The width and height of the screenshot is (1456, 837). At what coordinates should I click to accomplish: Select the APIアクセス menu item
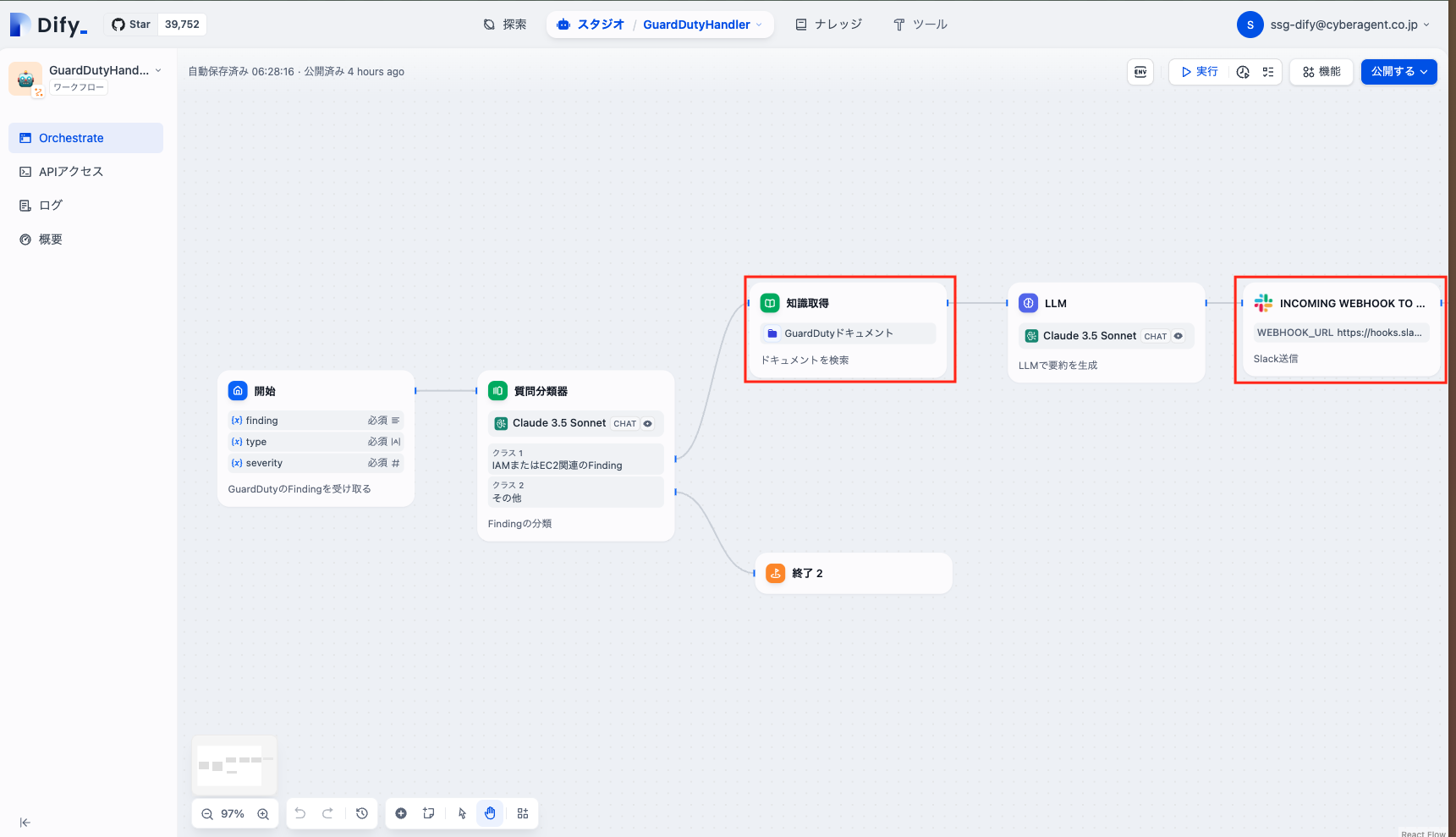(70, 171)
